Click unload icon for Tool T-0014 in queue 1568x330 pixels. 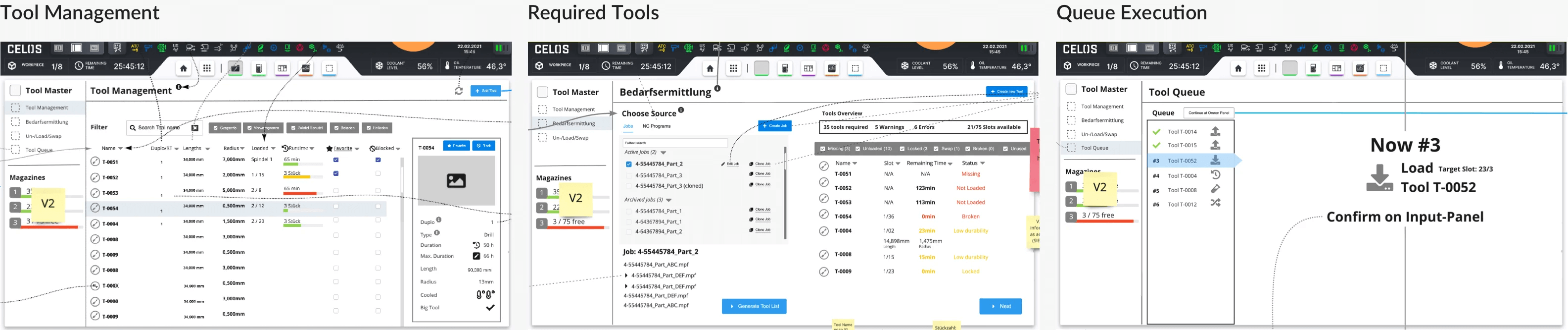[1215, 131]
